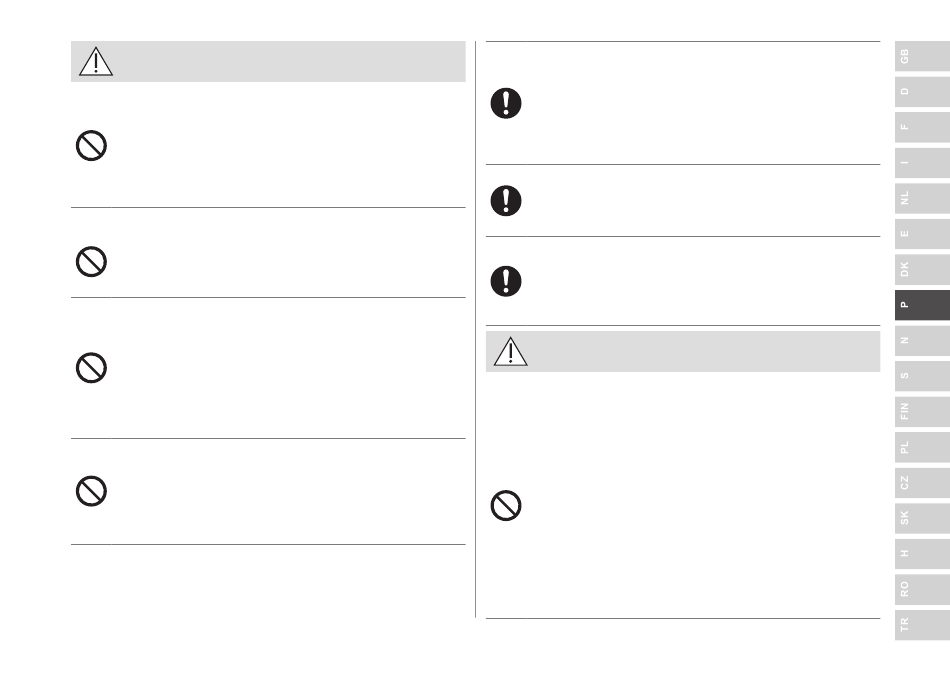This screenshot has height=678, width=950.
Task: Click the first prohibition icon in left column
Action: (x=91, y=145)
